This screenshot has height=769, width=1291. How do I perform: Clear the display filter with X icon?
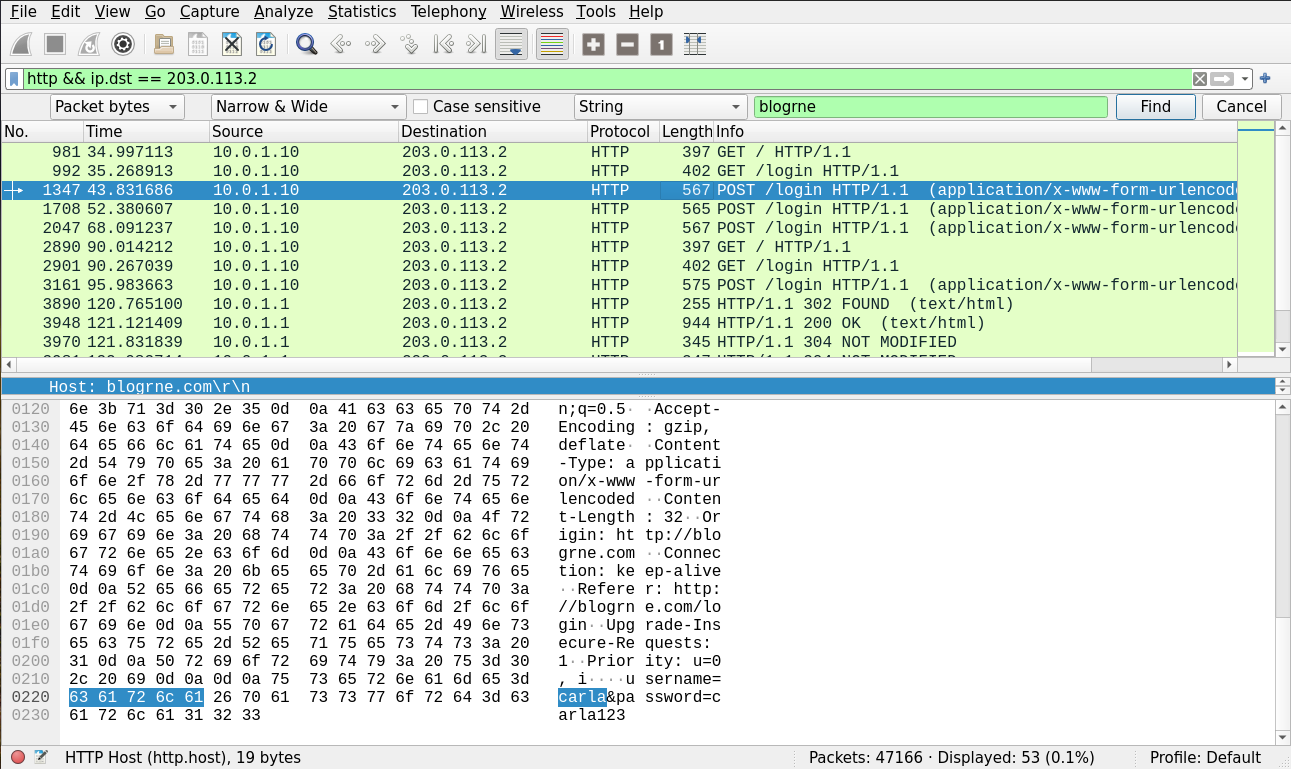coord(1199,79)
